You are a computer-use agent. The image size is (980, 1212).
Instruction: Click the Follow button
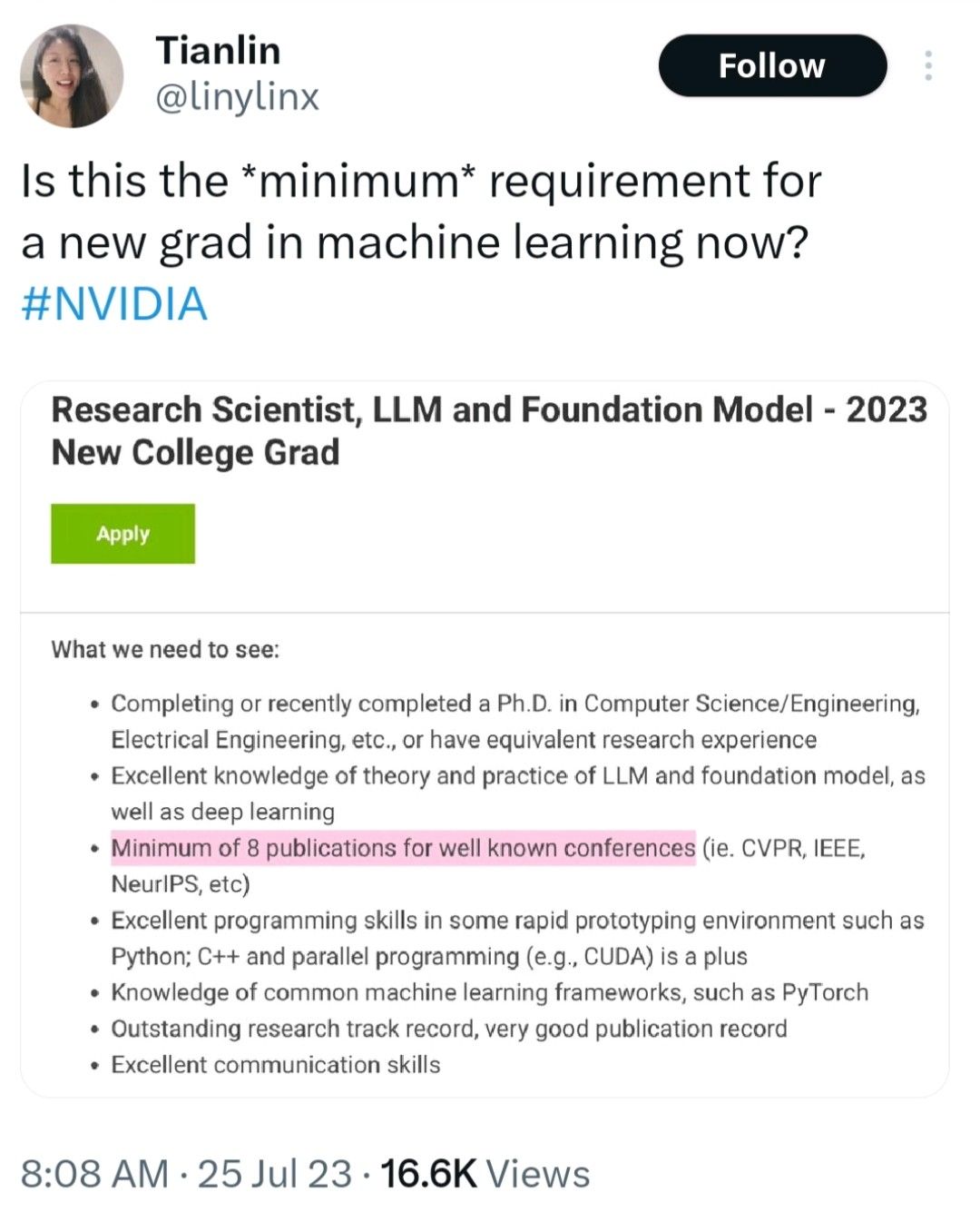(x=772, y=65)
